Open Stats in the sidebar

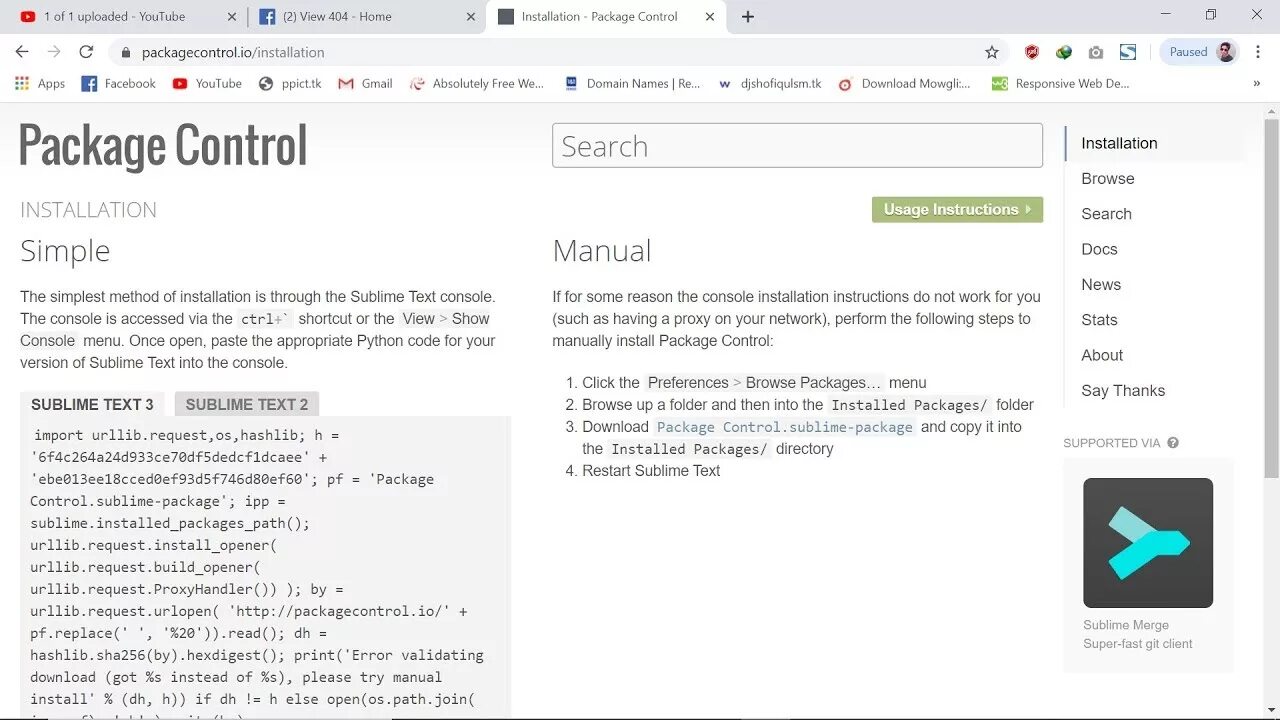pyautogui.click(x=1099, y=320)
